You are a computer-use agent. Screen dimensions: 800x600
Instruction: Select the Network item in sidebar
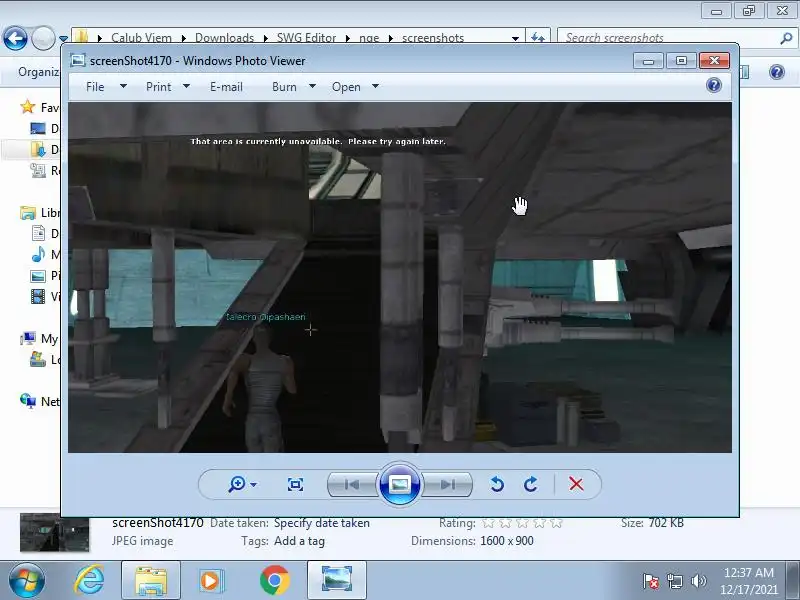[x=40, y=401]
